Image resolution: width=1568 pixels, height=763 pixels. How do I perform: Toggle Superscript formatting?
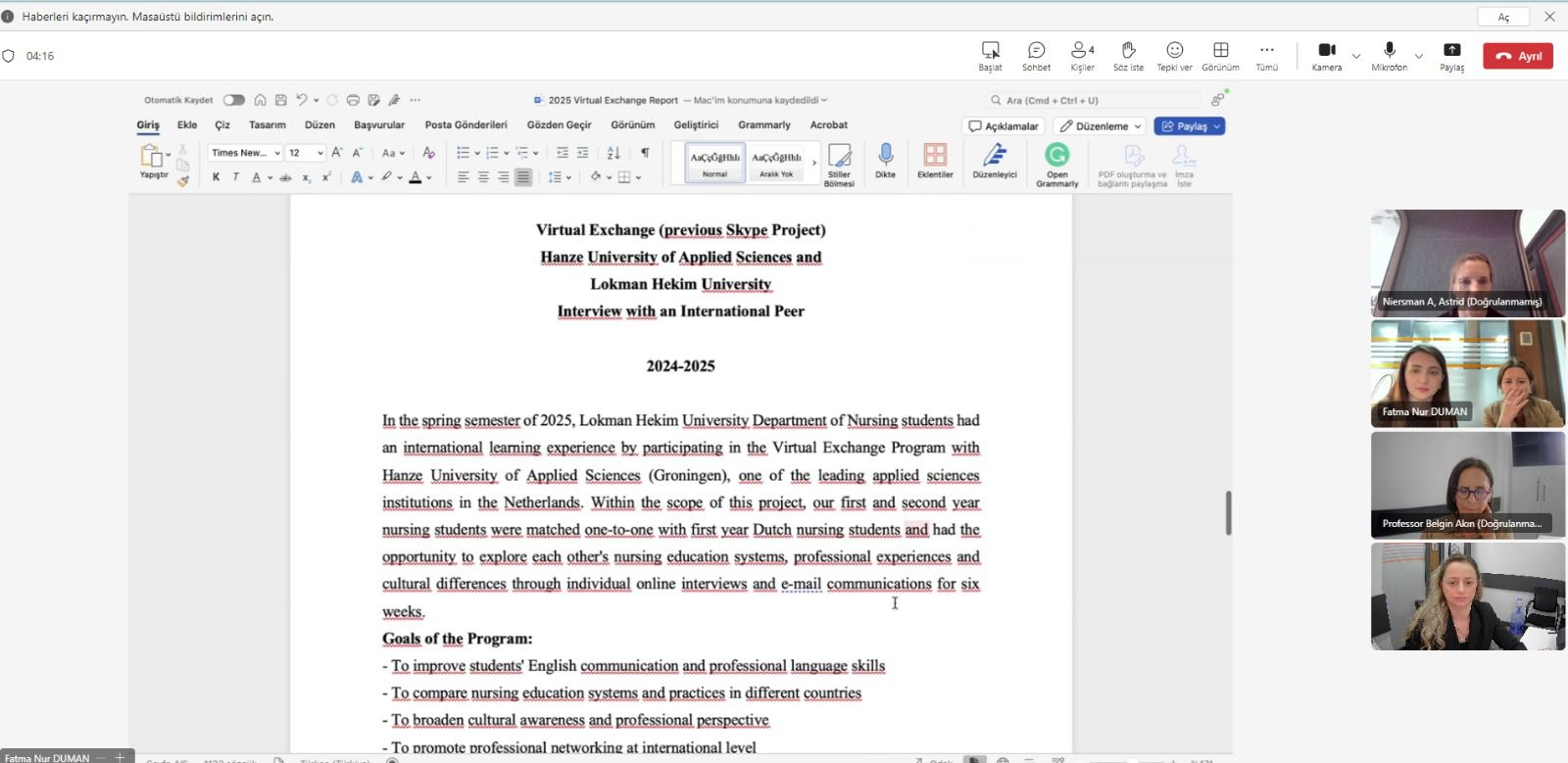pyautogui.click(x=326, y=177)
